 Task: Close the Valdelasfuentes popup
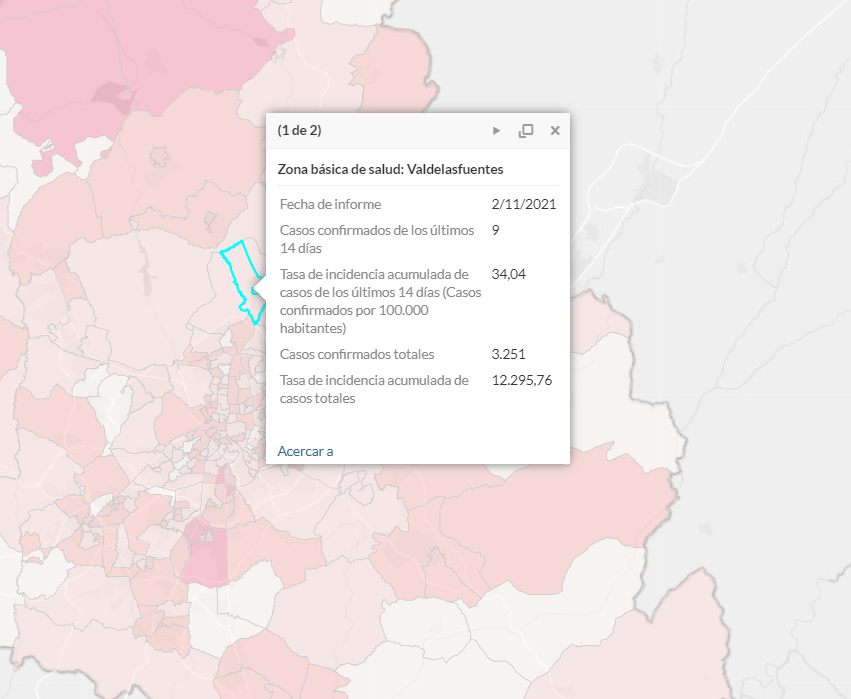[x=555, y=131]
